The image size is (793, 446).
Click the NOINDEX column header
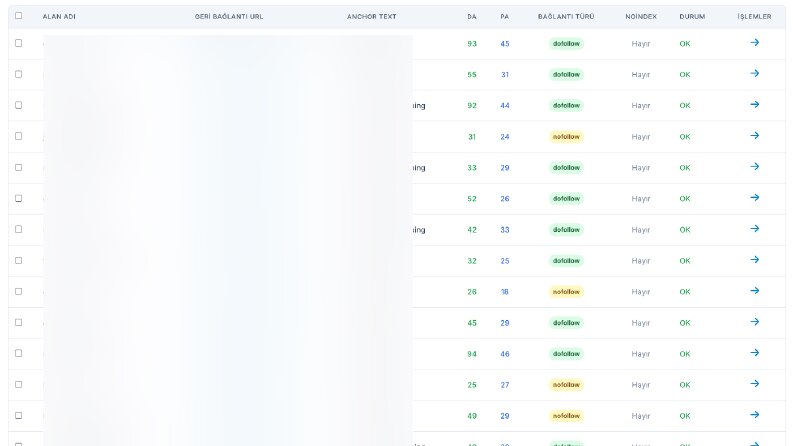[641, 17]
